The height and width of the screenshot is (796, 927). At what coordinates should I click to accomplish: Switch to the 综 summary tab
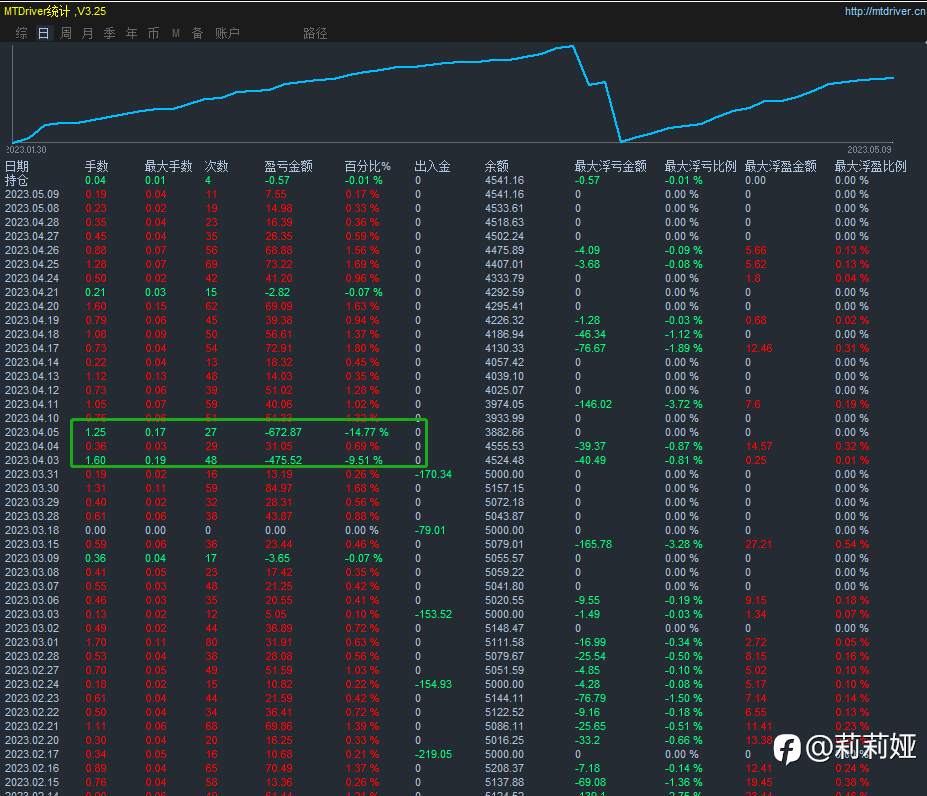(x=21, y=33)
